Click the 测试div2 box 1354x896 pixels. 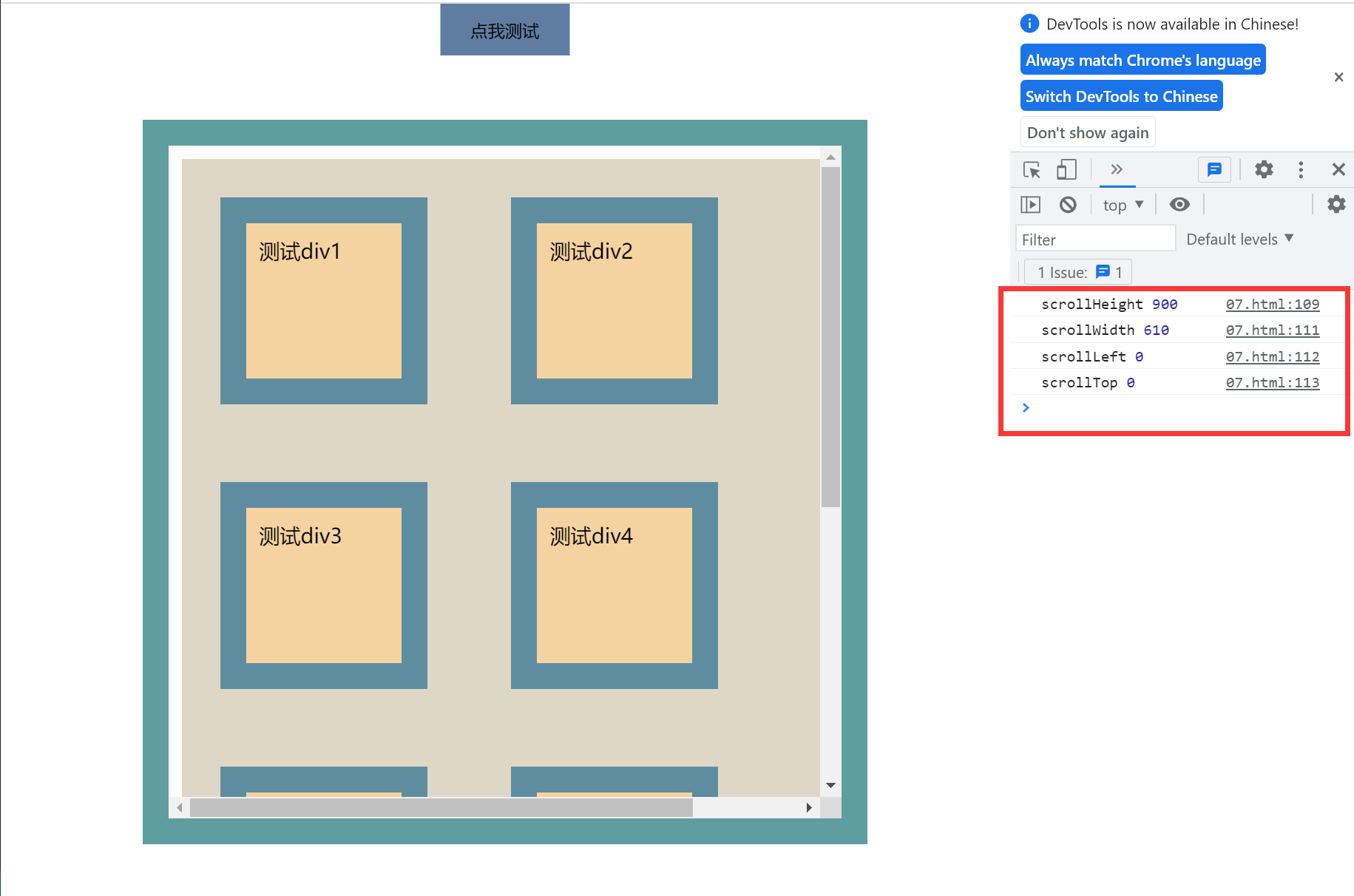(615, 301)
